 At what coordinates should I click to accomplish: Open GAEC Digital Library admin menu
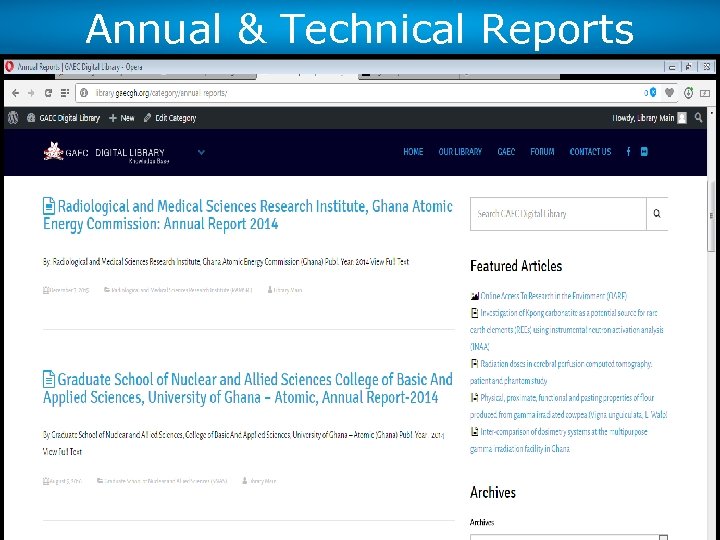click(x=63, y=118)
